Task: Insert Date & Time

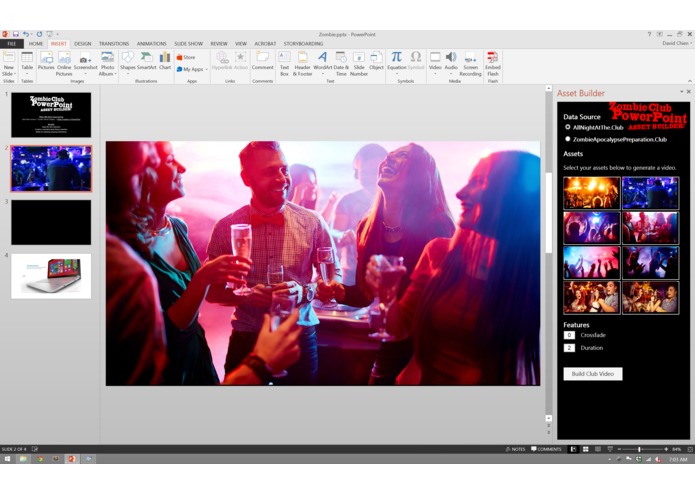Action: click(341, 63)
